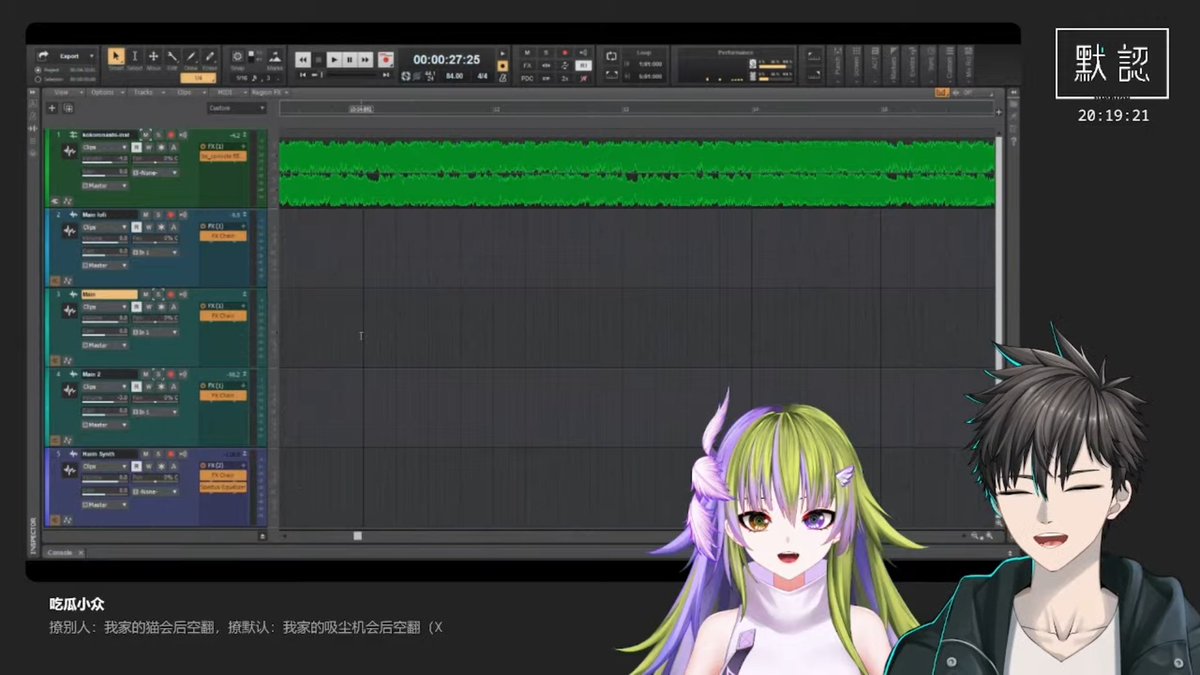Image resolution: width=1200 pixels, height=675 pixels.
Task: Click the Marks mountain icon
Action: click(x=274, y=57)
